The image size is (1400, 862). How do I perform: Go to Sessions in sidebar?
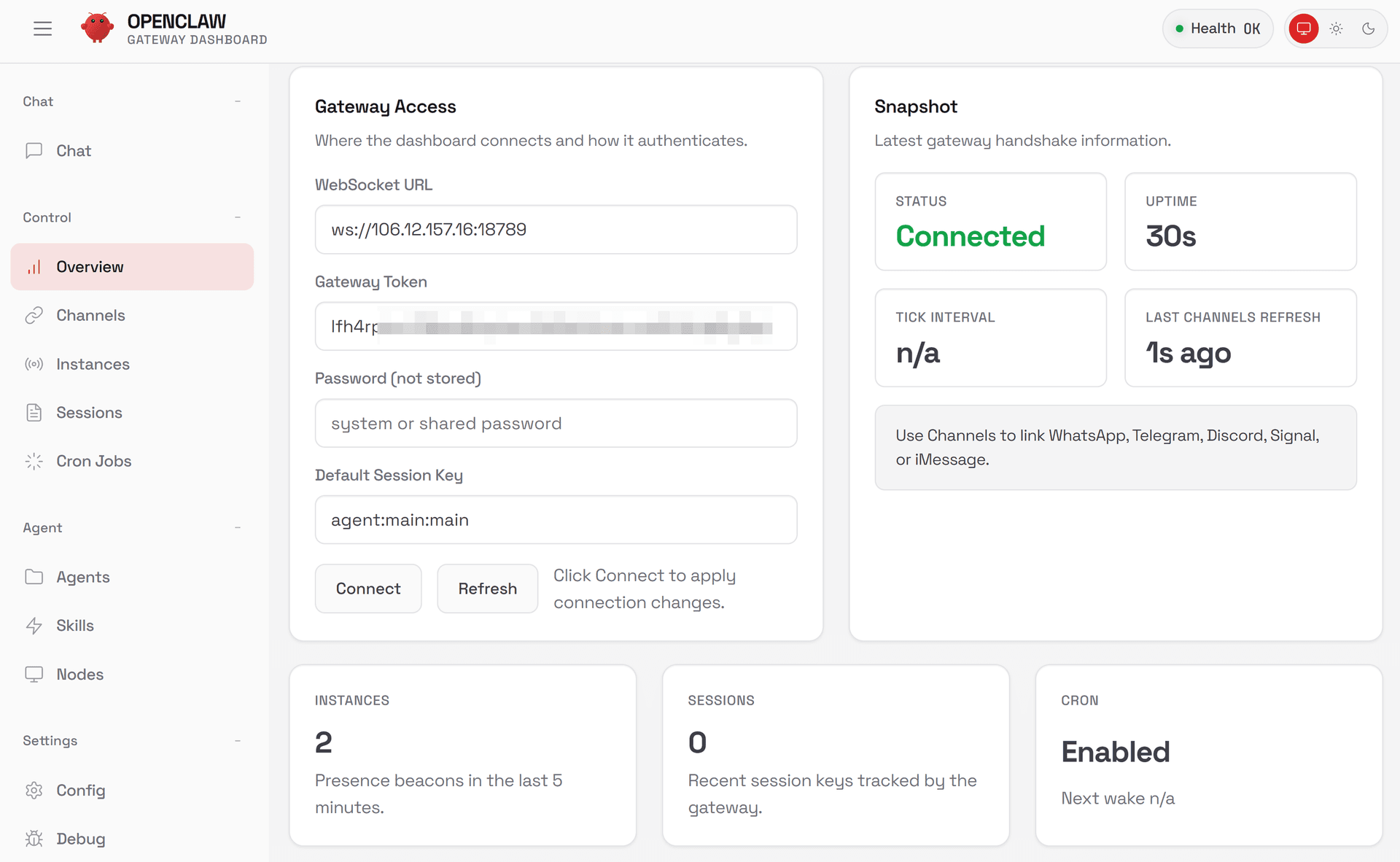[x=89, y=413]
